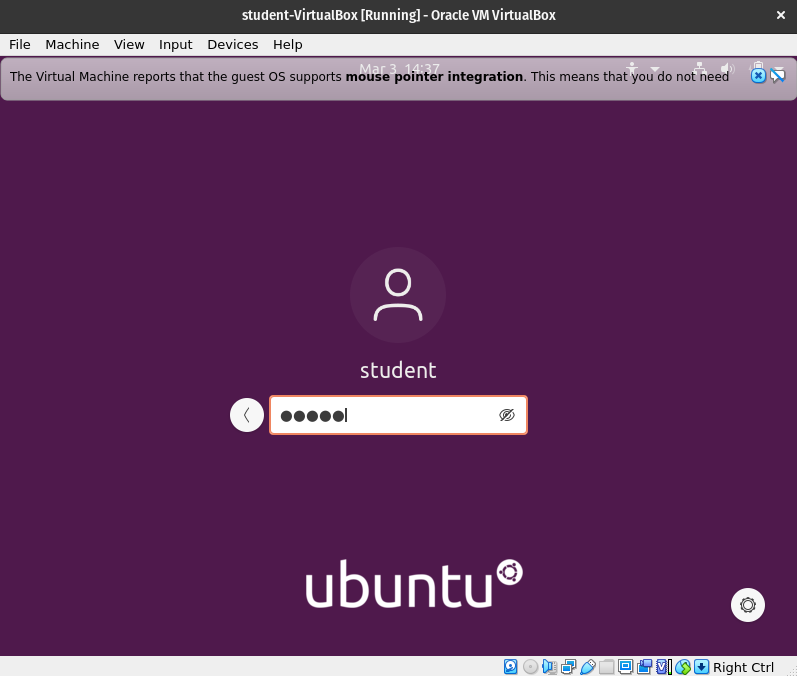Dismiss the mouse pointer integration notification
This screenshot has height=676, width=797.
(x=758, y=75)
